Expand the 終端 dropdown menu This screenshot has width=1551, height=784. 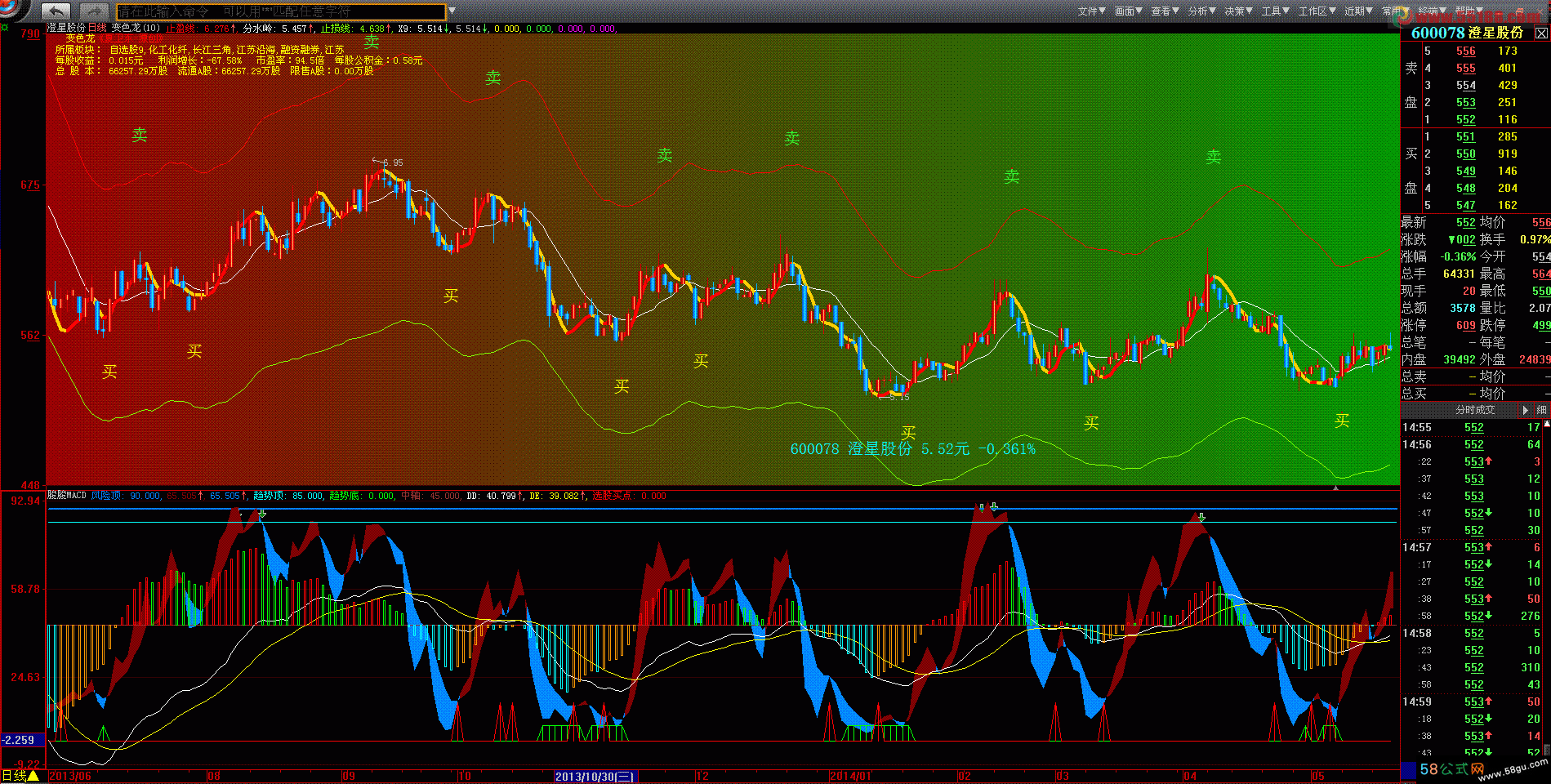(x=1433, y=11)
